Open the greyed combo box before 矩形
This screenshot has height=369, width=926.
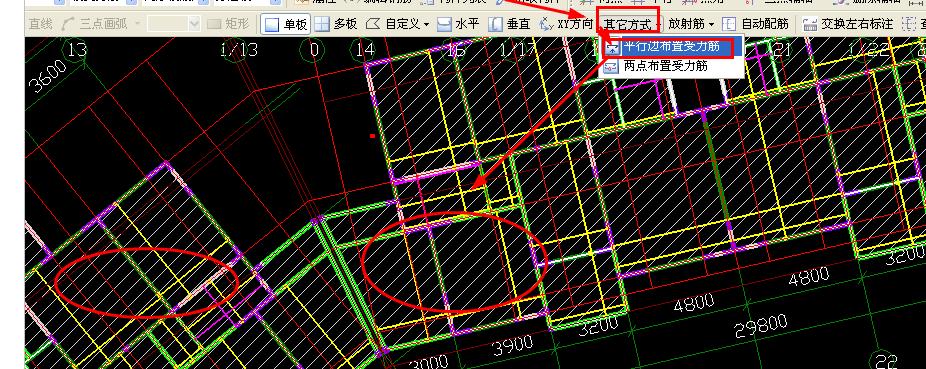coord(174,24)
